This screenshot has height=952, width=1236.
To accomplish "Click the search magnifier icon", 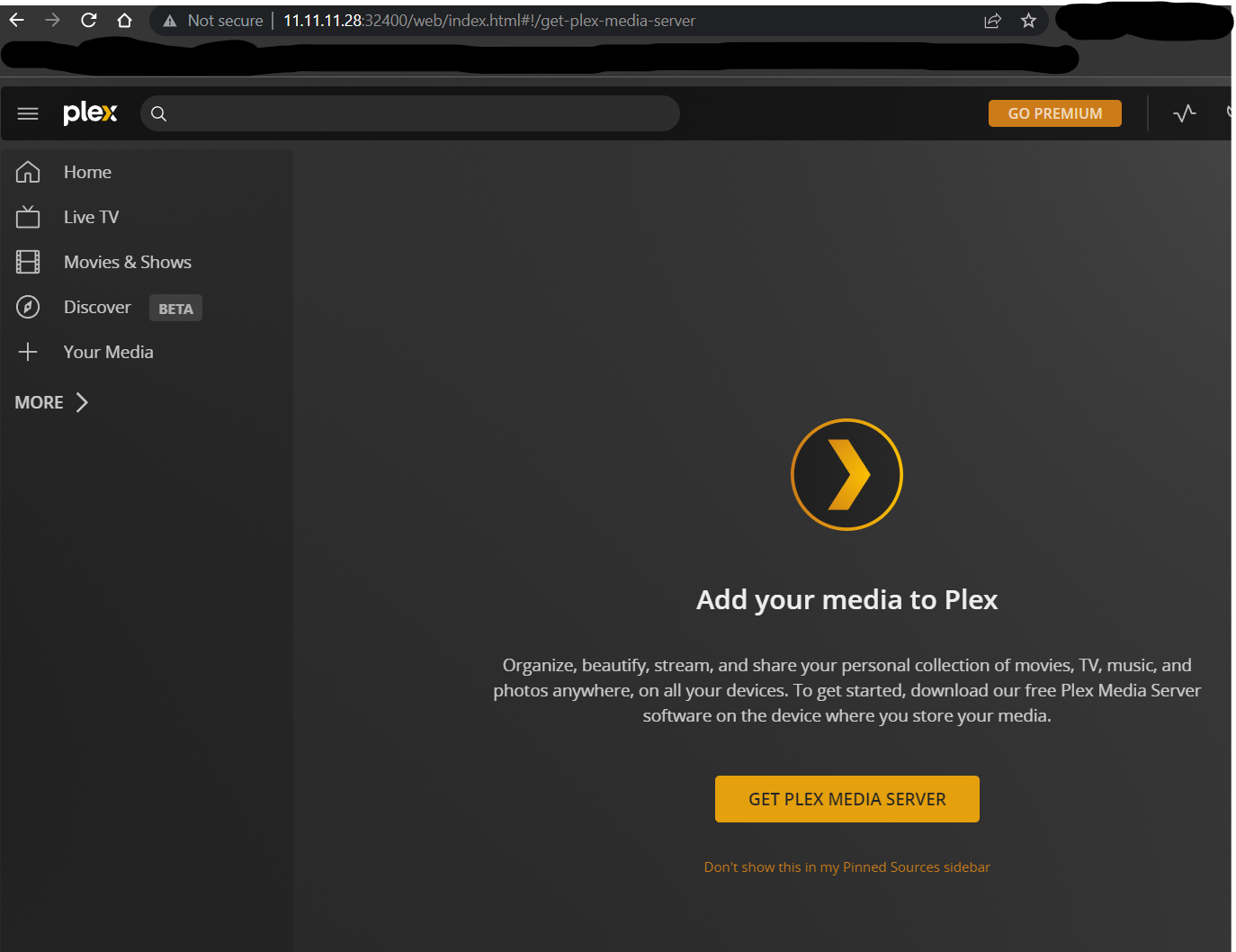I will pos(158,113).
